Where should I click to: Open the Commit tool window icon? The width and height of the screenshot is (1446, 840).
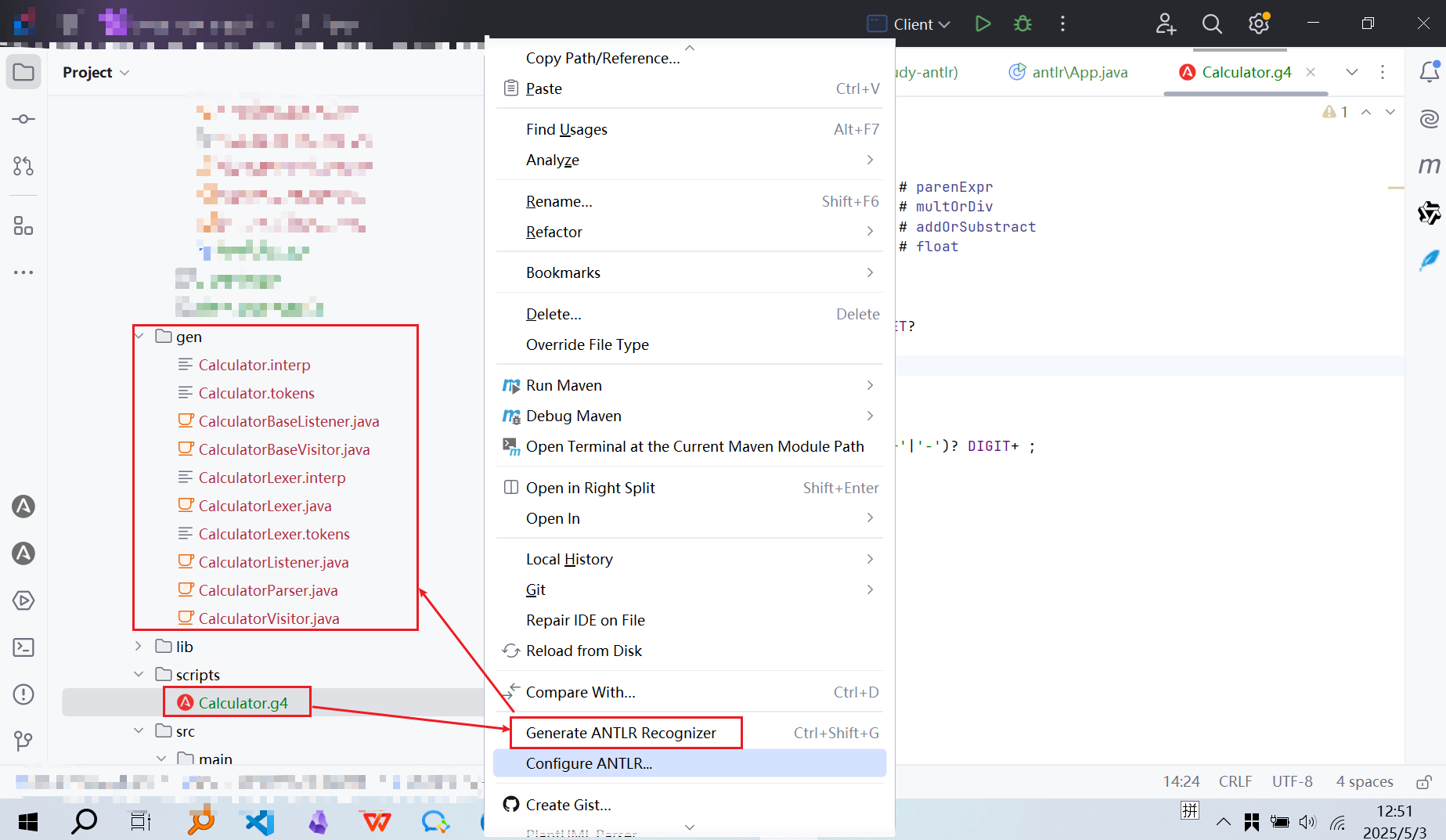[23, 119]
